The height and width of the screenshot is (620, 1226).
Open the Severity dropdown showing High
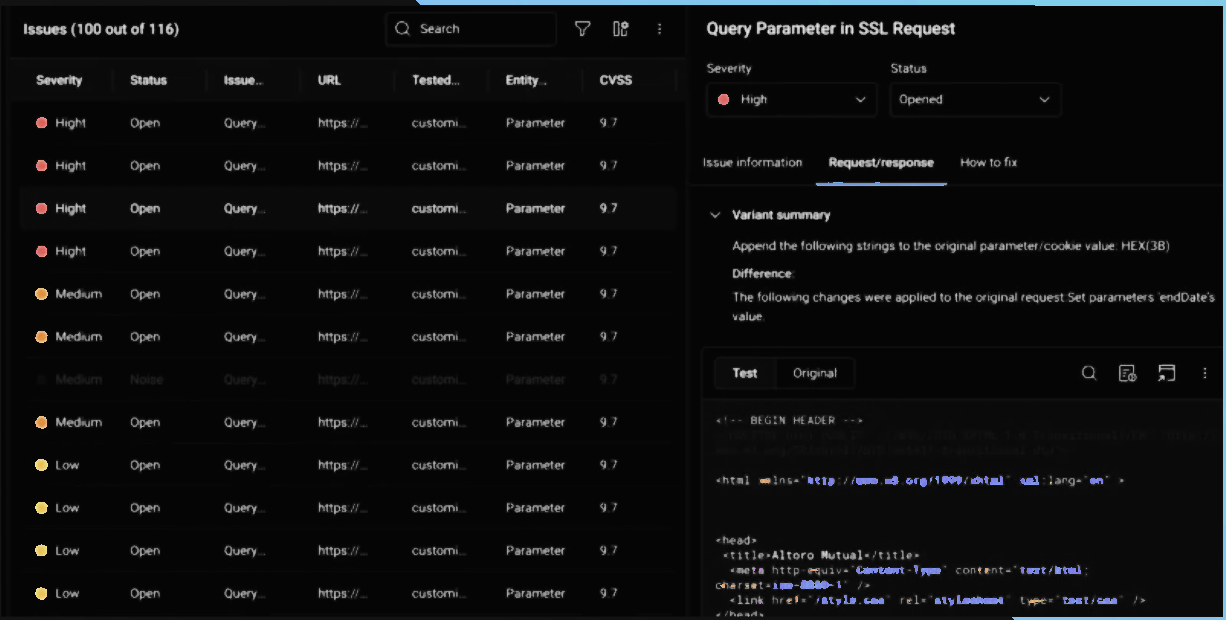(791, 100)
